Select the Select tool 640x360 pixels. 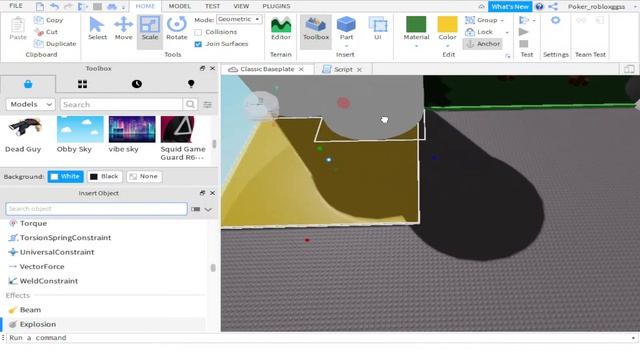(97, 29)
